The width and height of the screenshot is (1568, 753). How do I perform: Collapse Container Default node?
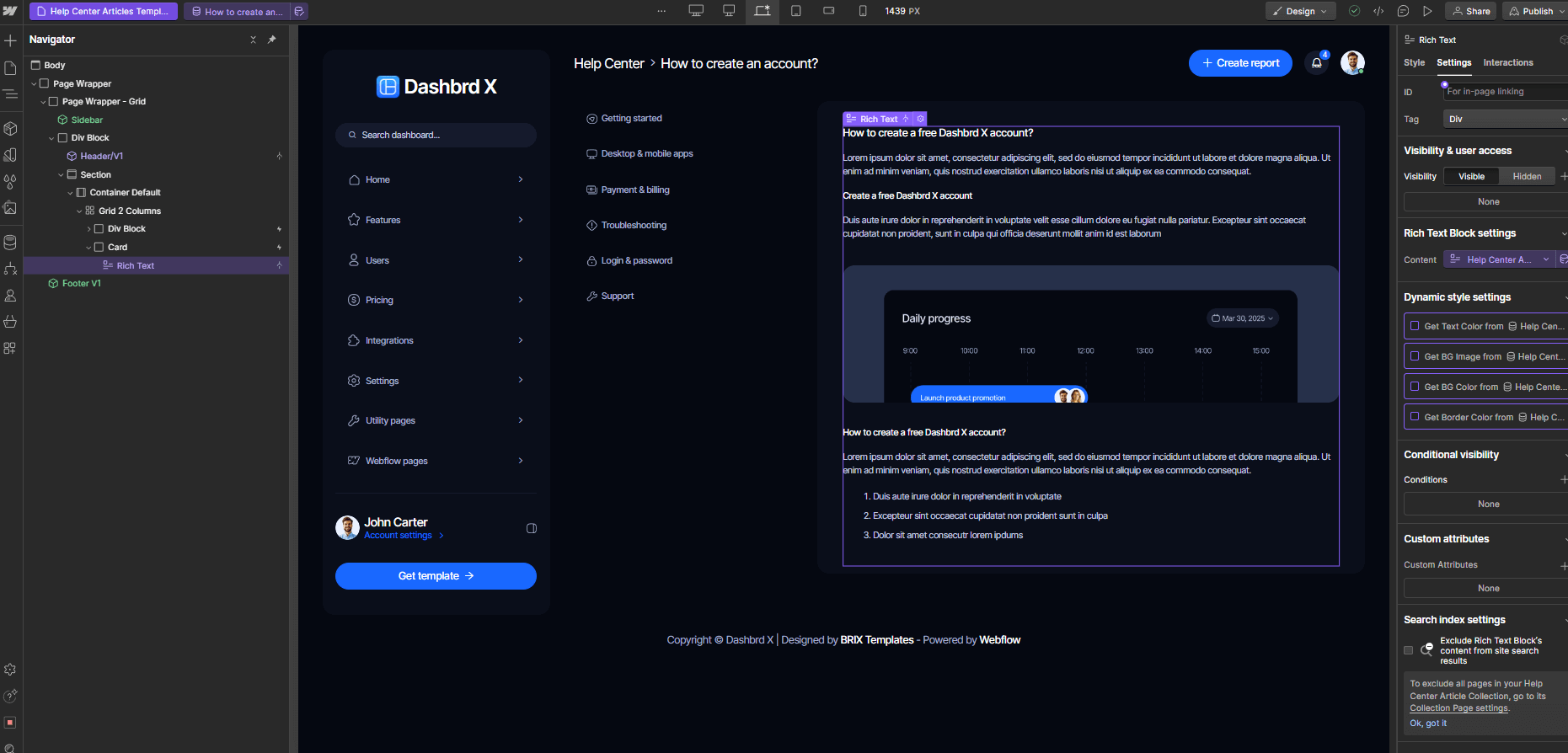point(70,193)
